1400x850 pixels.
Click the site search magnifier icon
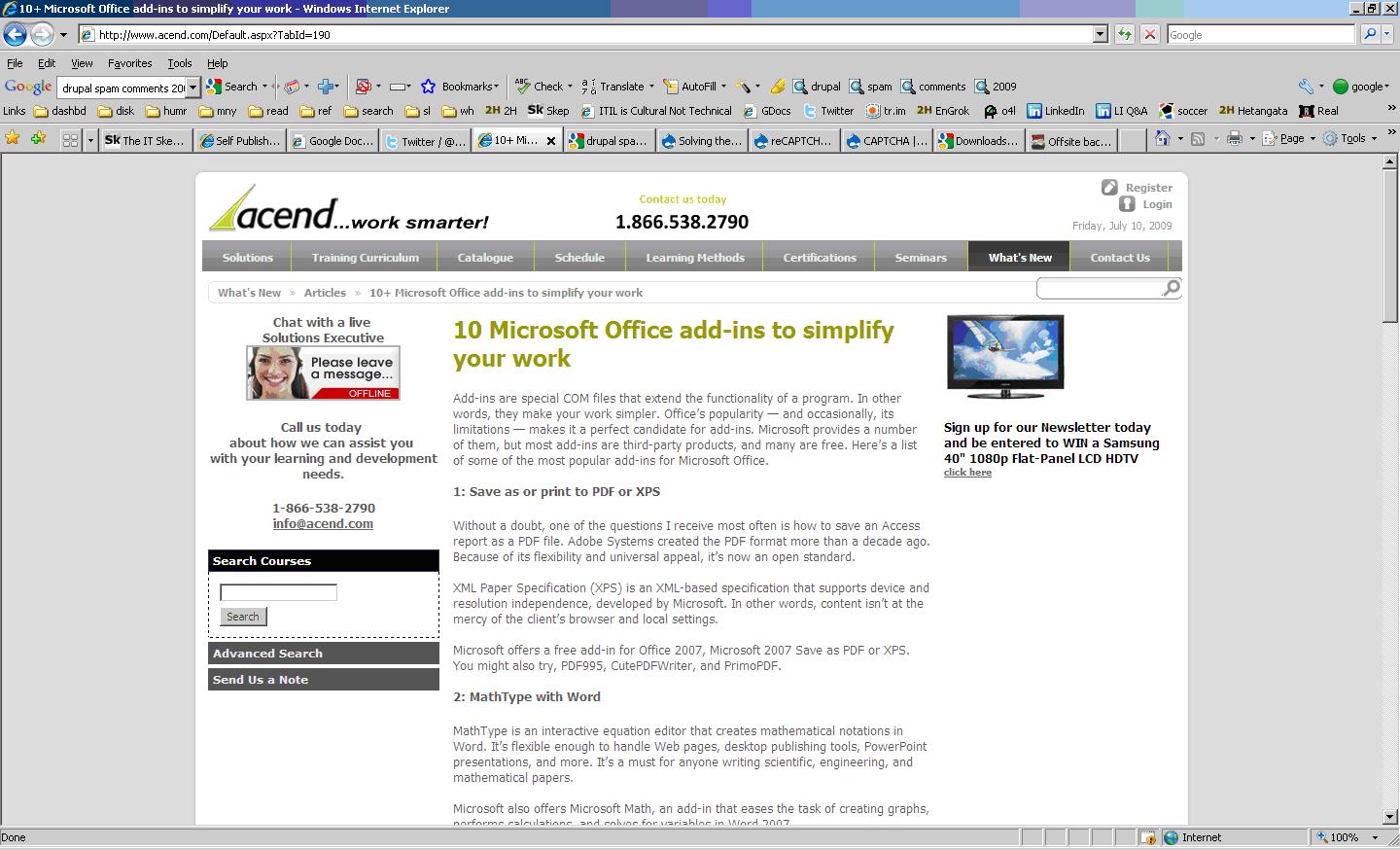pos(1171,288)
